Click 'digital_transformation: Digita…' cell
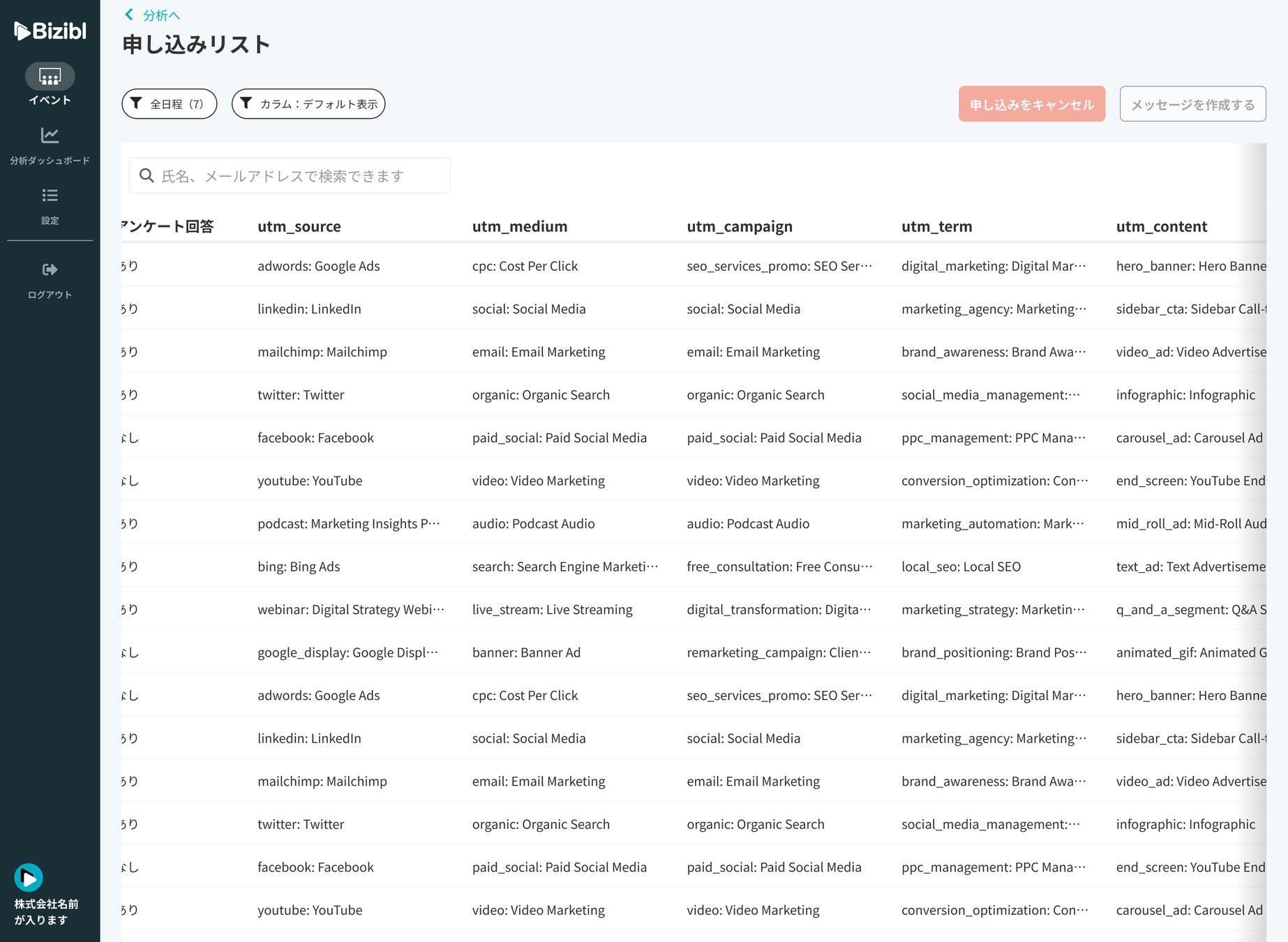Viewport: 1288px width, 942px height. coord(779,609)
